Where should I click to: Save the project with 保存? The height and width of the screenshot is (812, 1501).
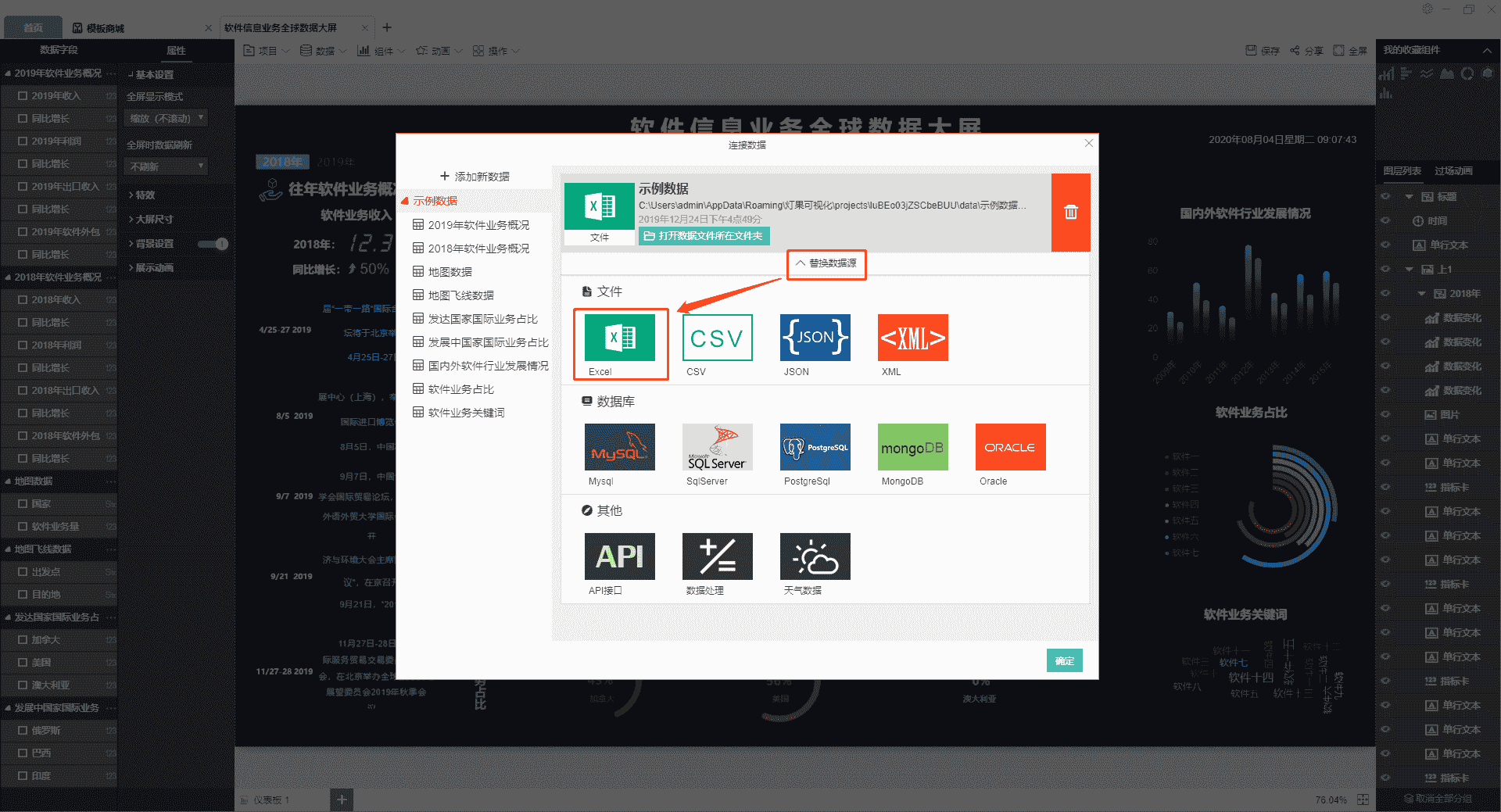pos(1263,51)
